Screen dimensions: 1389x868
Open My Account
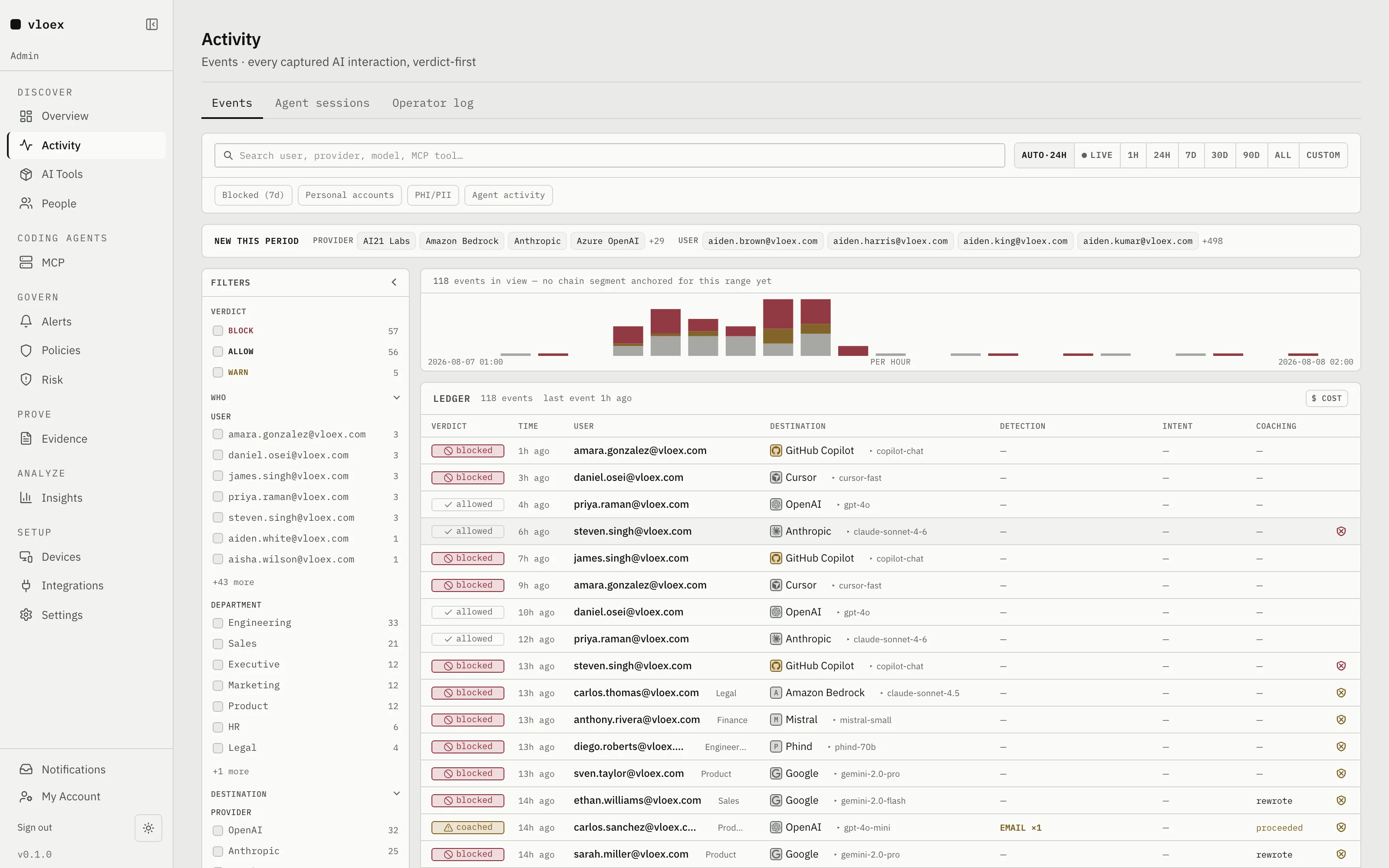click(87, 796)
